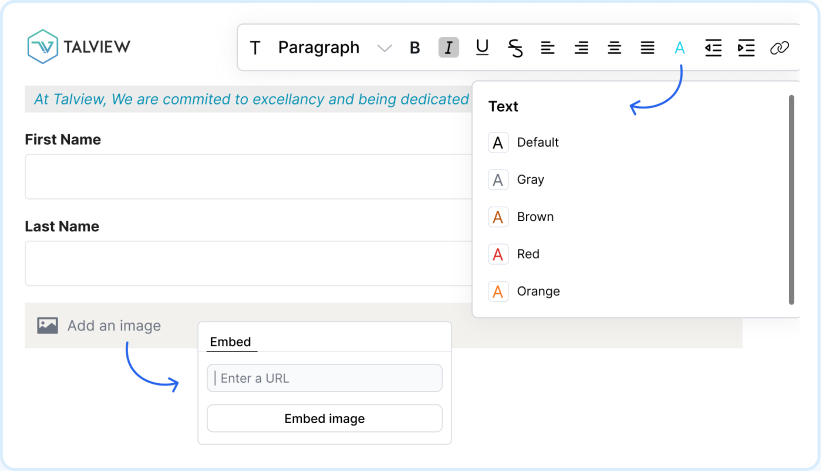
Task: Align text to the right
Action: 581,48
